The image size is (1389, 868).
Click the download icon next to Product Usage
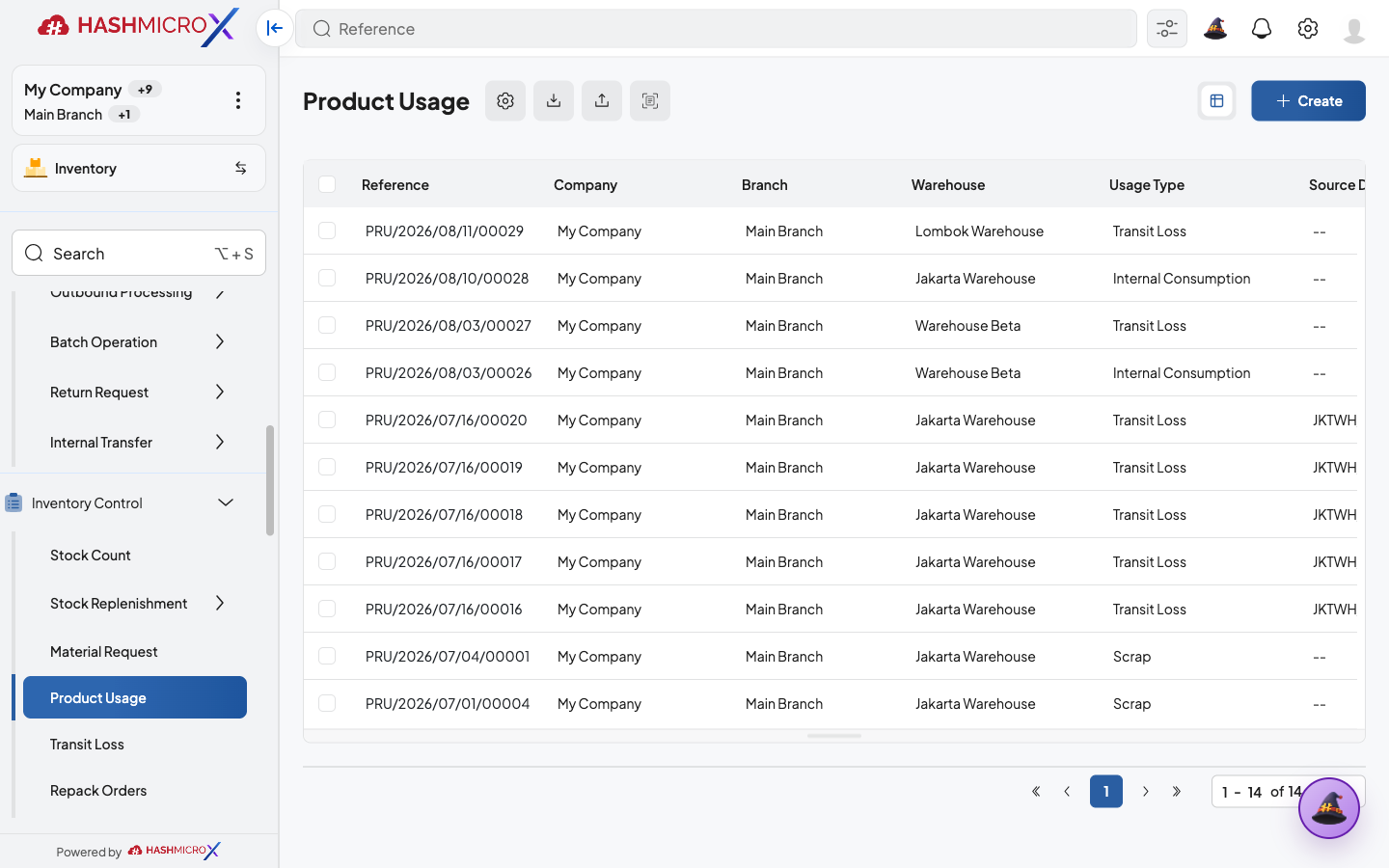[554, 100]
